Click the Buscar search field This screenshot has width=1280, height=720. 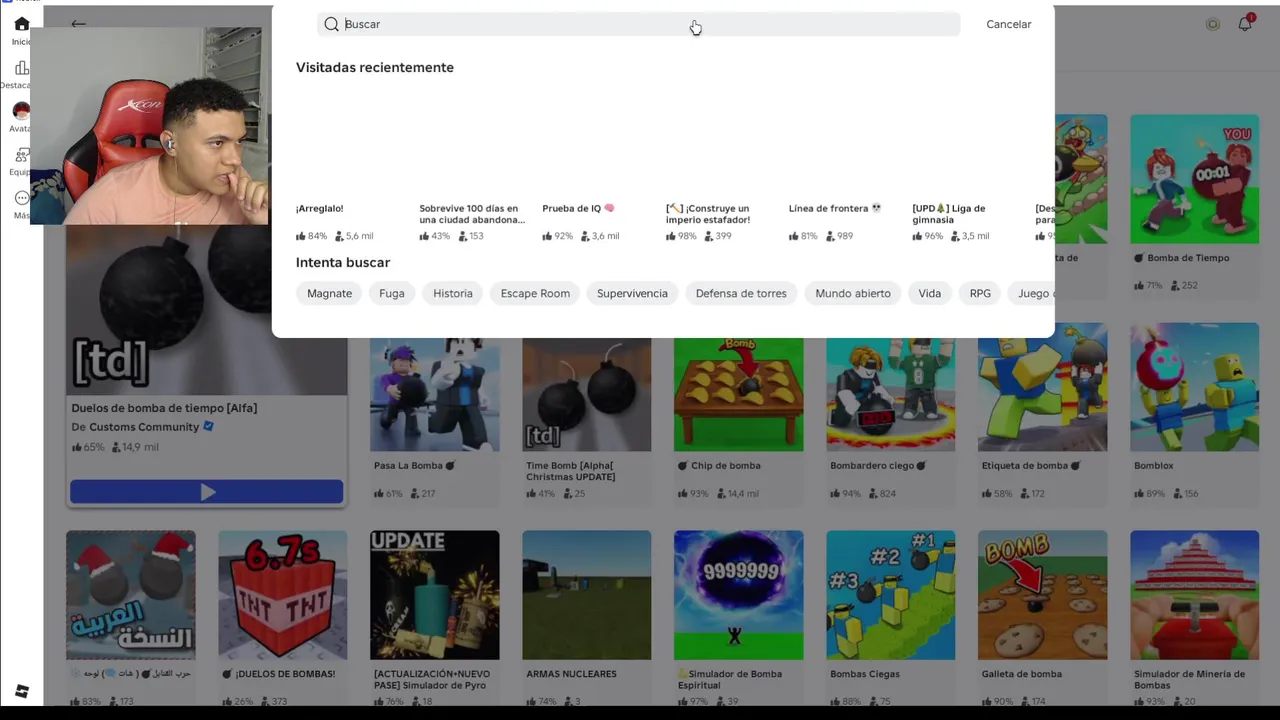[x=640, y=24]
